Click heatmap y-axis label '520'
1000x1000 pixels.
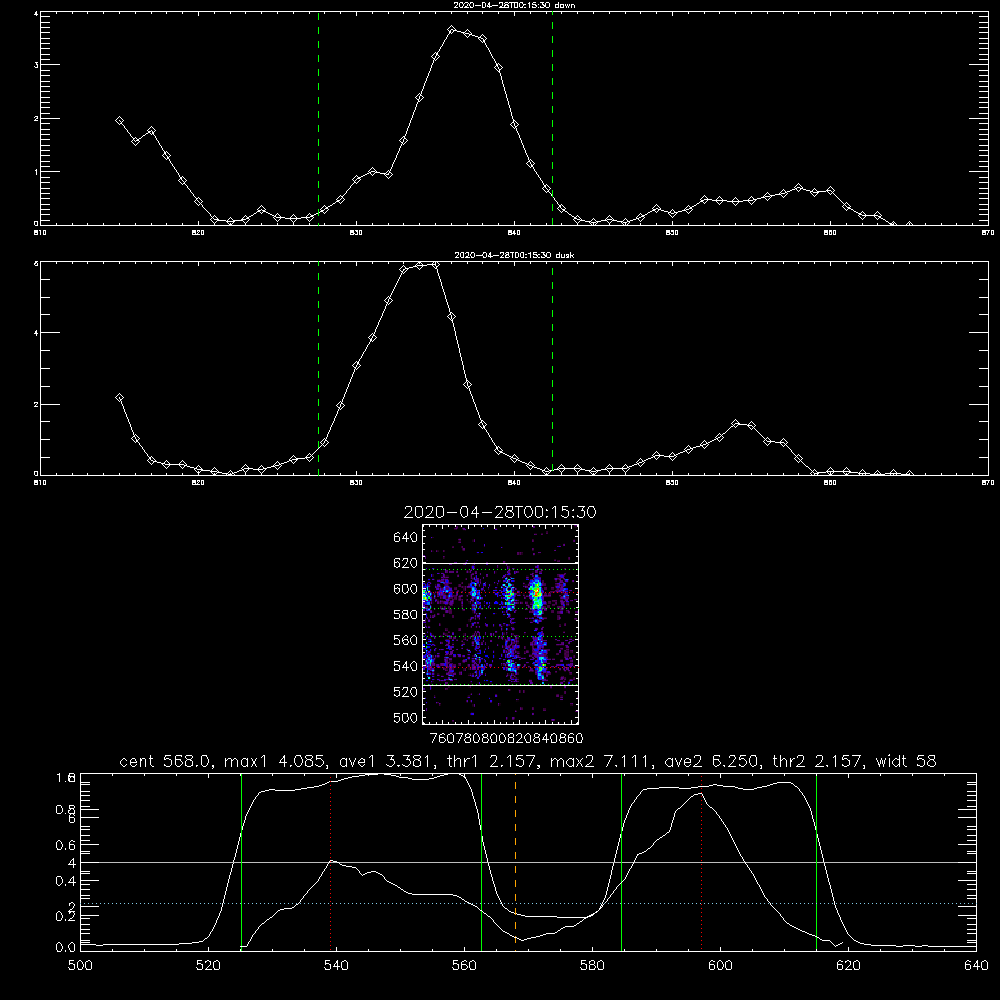(x=405, y=692)
